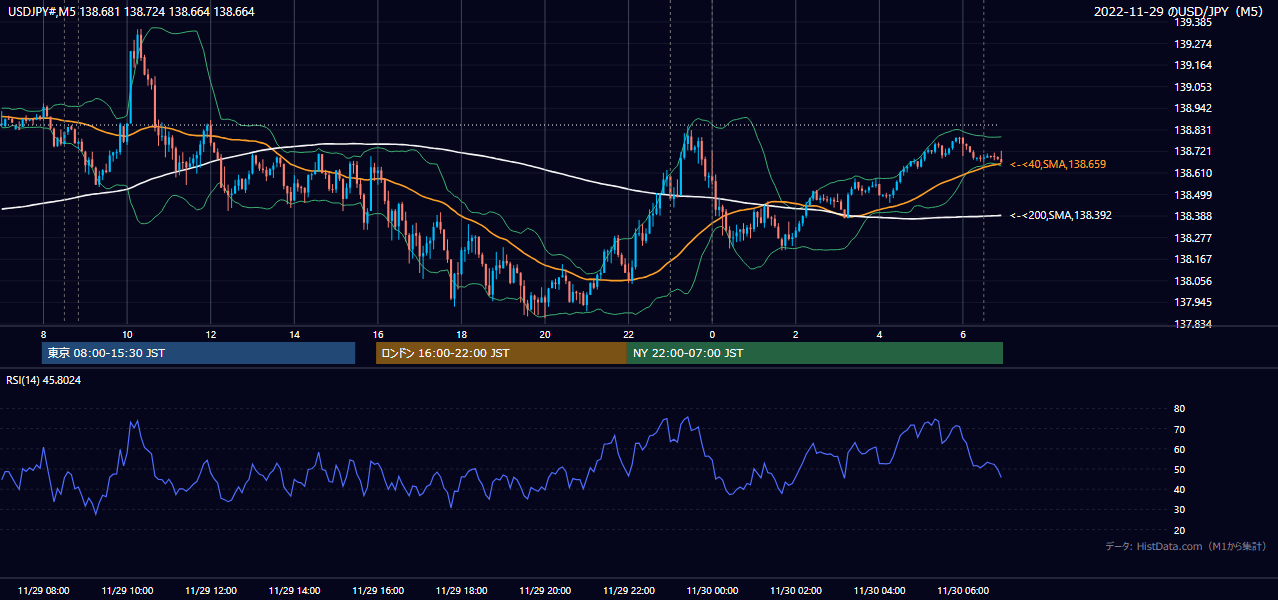Click RSI scale value 60
This screenshot has height=600, width=1278.
1180,449
